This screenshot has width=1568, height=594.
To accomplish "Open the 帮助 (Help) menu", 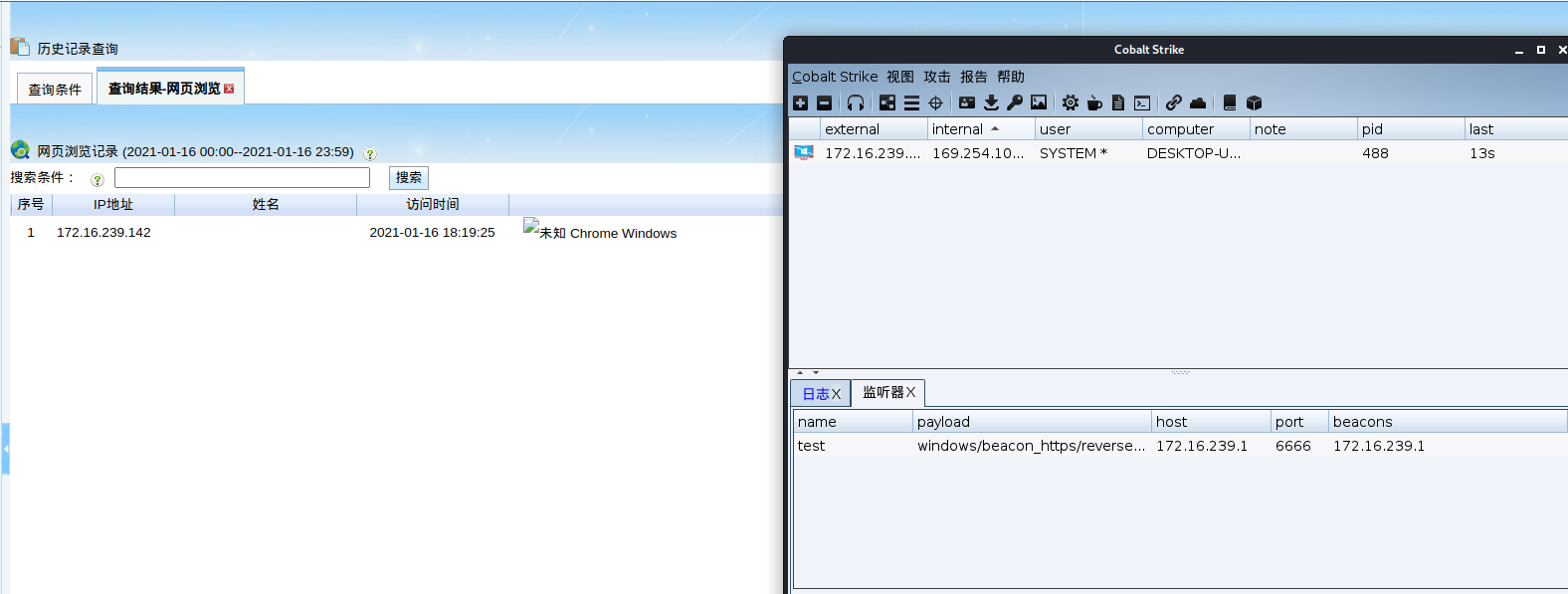I will [x=1011, y=77].
